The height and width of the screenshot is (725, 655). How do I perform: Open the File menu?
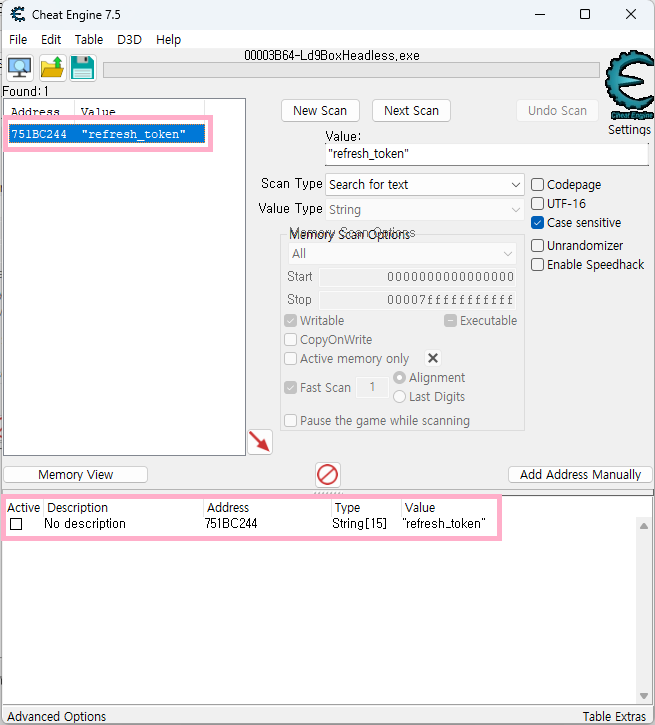tap(18, 40)
